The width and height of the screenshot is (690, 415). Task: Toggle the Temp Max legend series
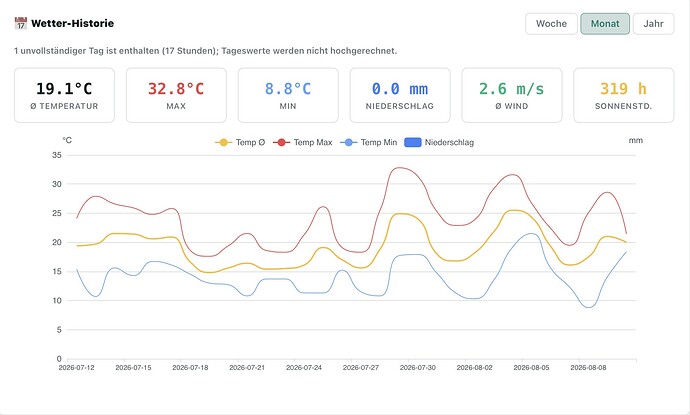click(x=302, y=142)
